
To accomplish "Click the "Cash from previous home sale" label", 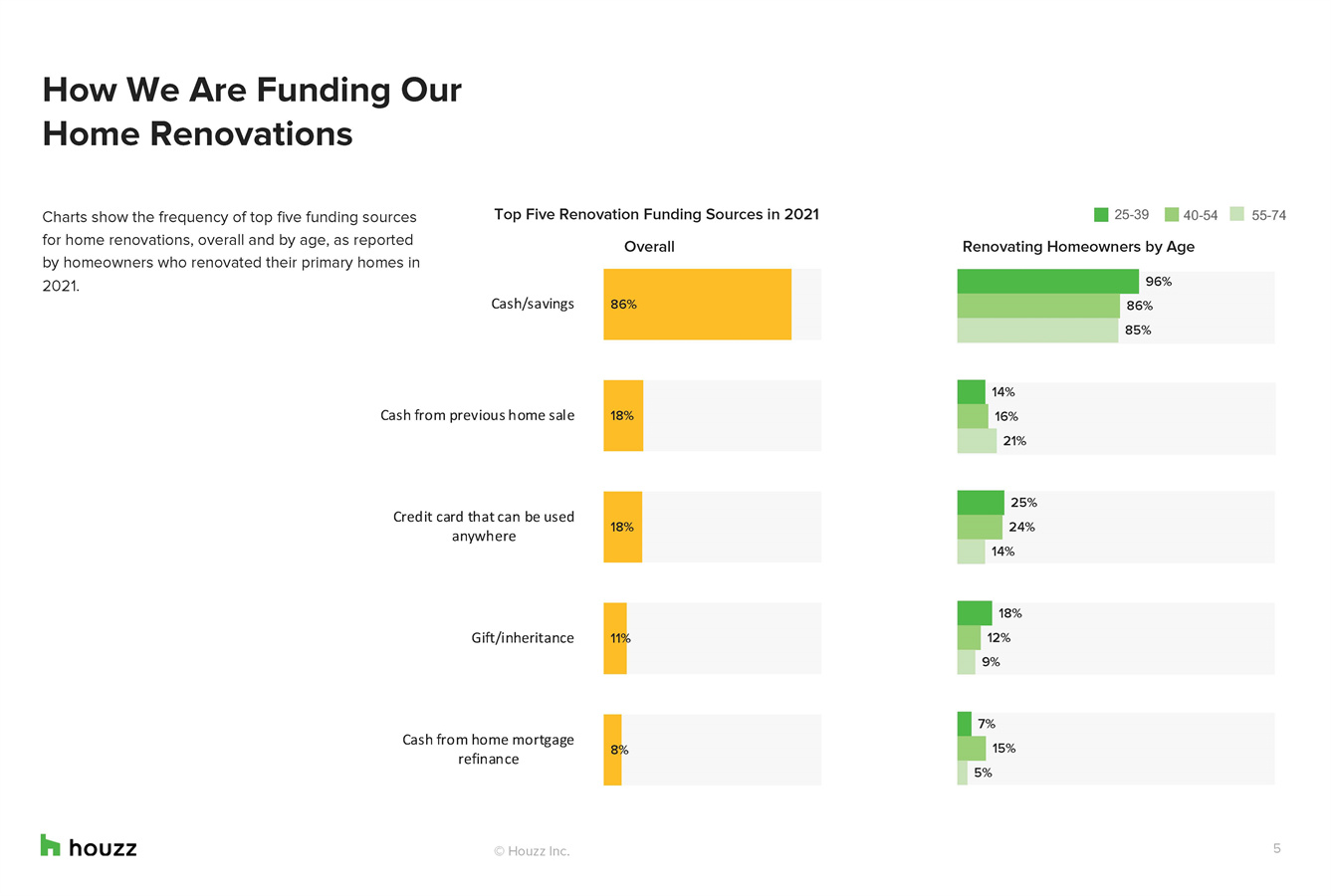I will point(477,415).
